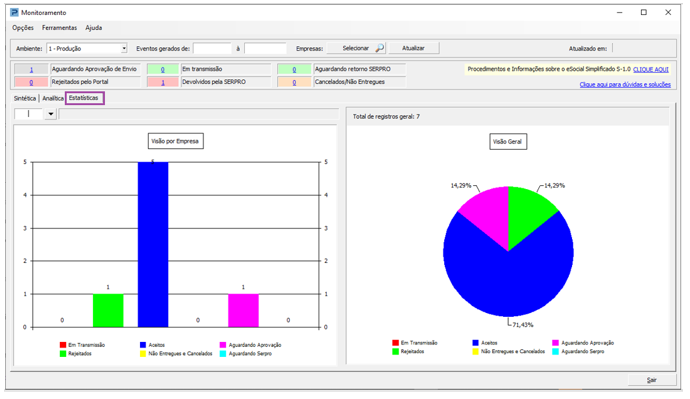The height and width of the screenshot is (399, 690).
Task: Expand the company selector dropdown arrow
Action: tap(51, 114)
